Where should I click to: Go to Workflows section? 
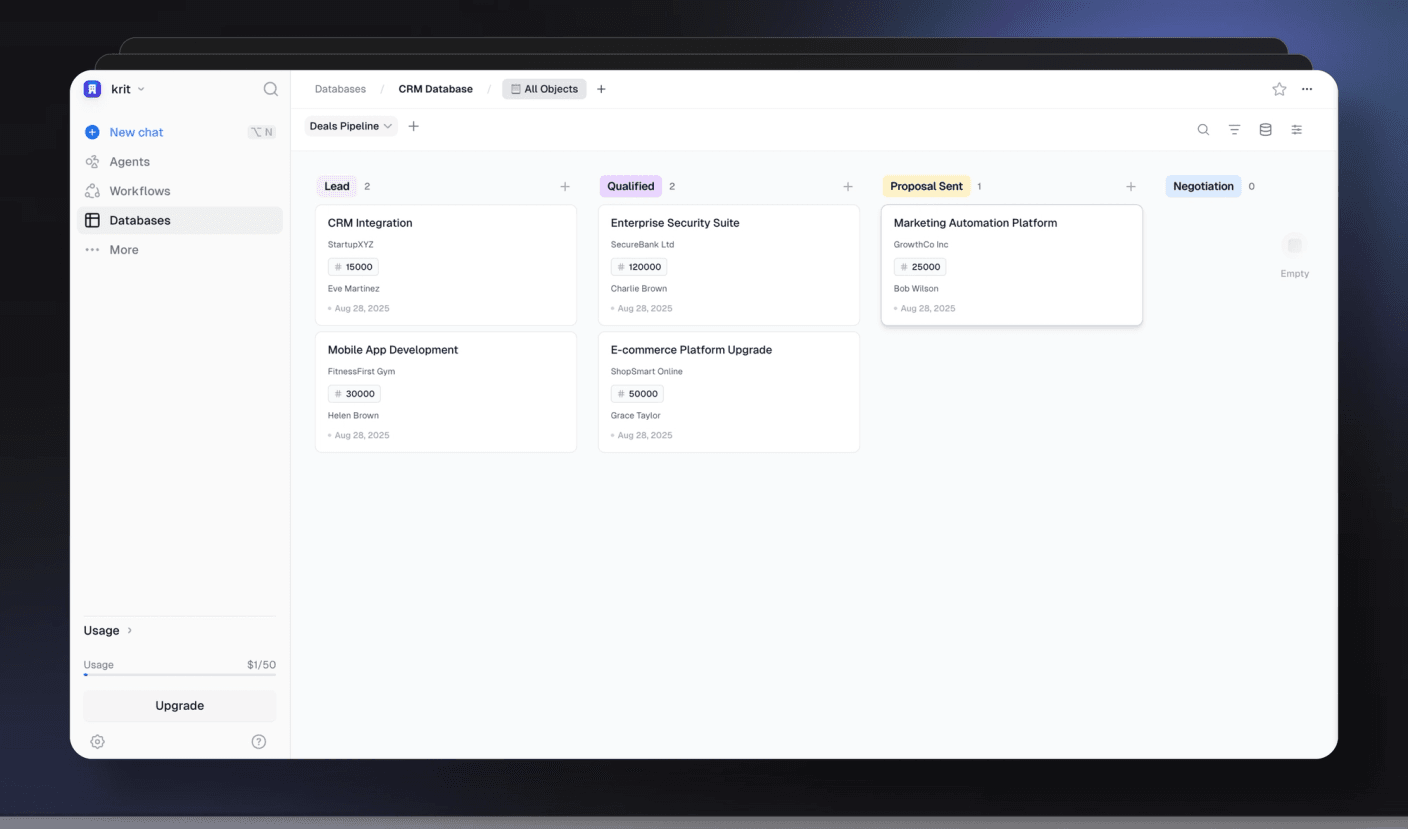[180, 191]
